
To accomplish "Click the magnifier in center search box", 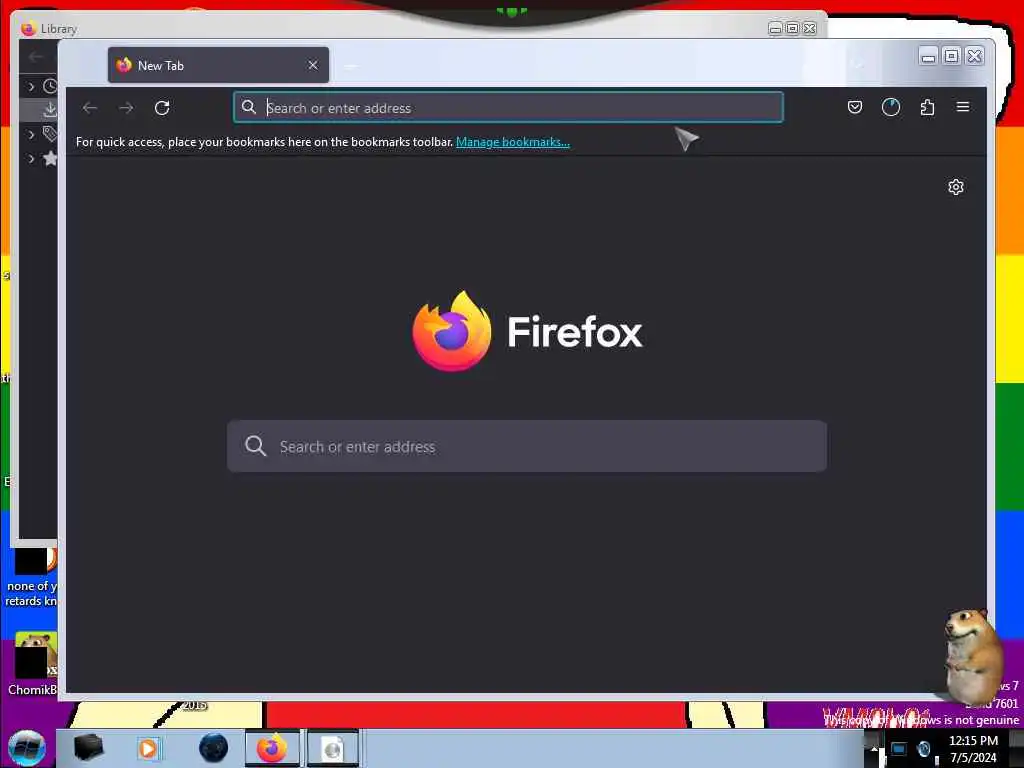I will point(255,446).
